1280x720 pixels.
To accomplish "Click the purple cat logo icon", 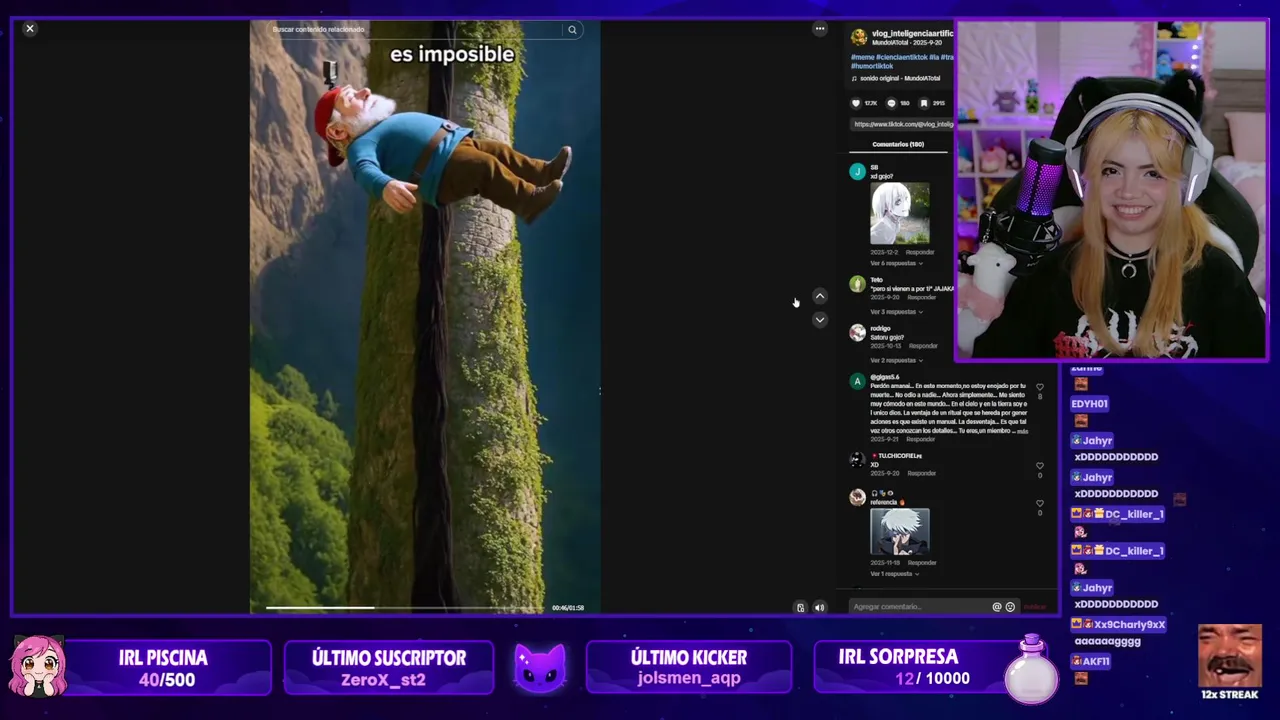I will 540,668.
